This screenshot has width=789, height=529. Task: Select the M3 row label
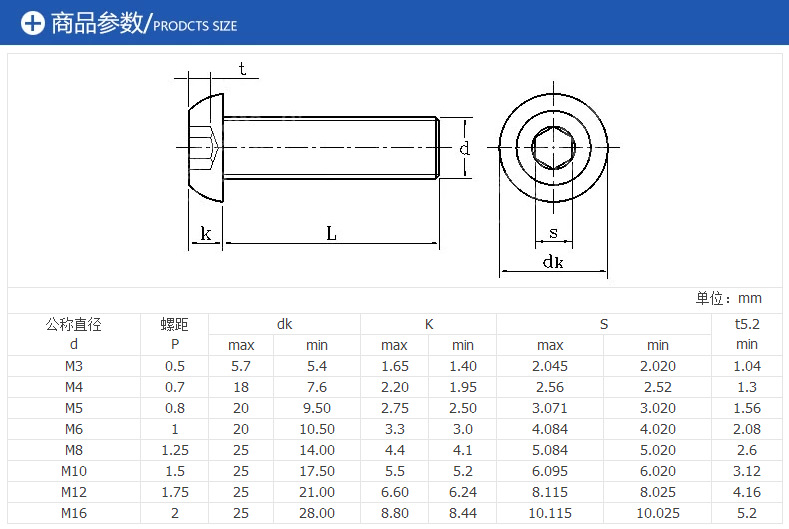click(x=74, y=366)
